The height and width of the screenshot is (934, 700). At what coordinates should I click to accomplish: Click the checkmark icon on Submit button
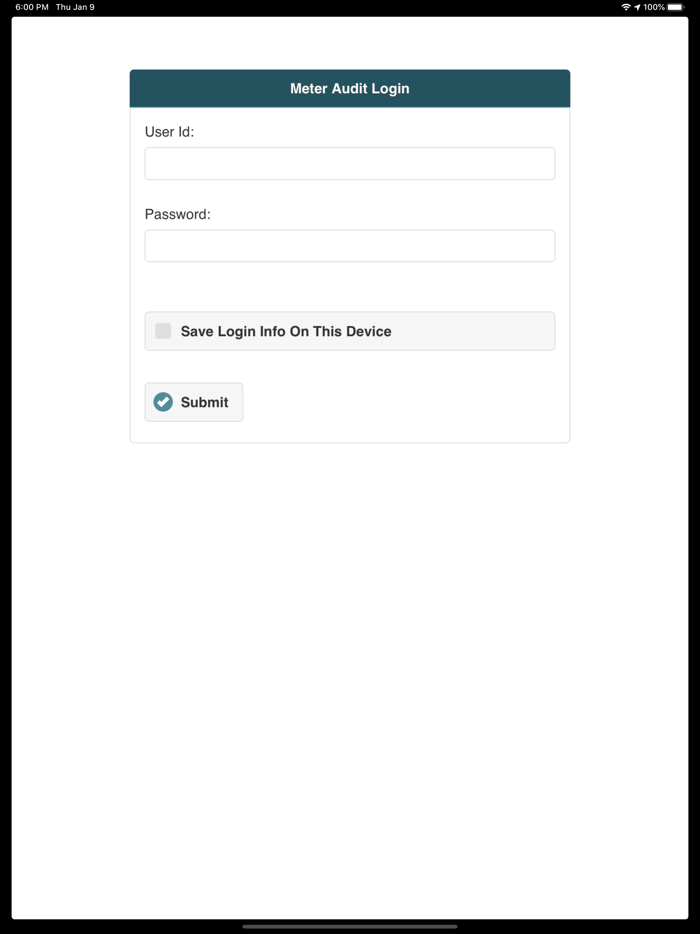click(x=163, y=402)
